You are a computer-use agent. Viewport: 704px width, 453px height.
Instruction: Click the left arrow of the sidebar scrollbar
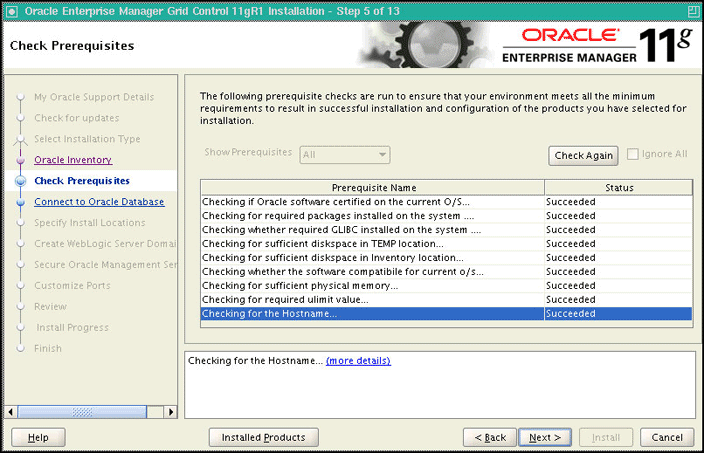point(11,412)
